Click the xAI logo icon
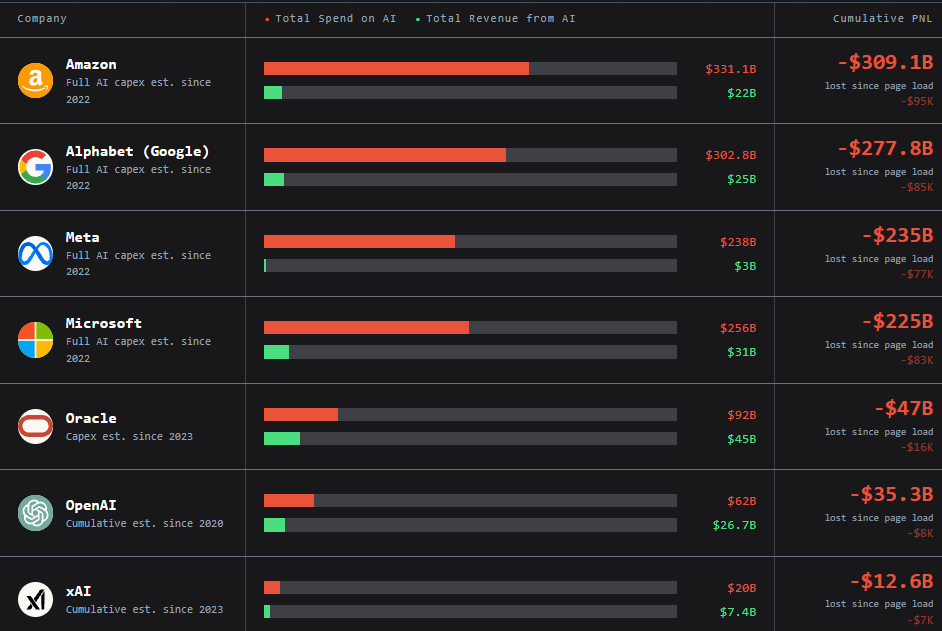Screen dimensions: 942x631 coord(35,599)
